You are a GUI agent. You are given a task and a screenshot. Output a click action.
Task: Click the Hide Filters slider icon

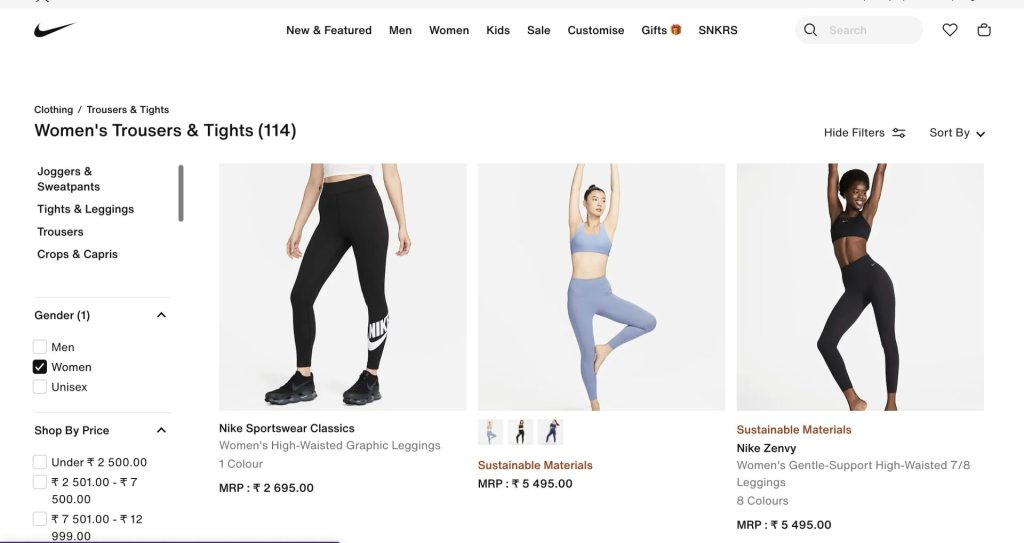(899, 133)
